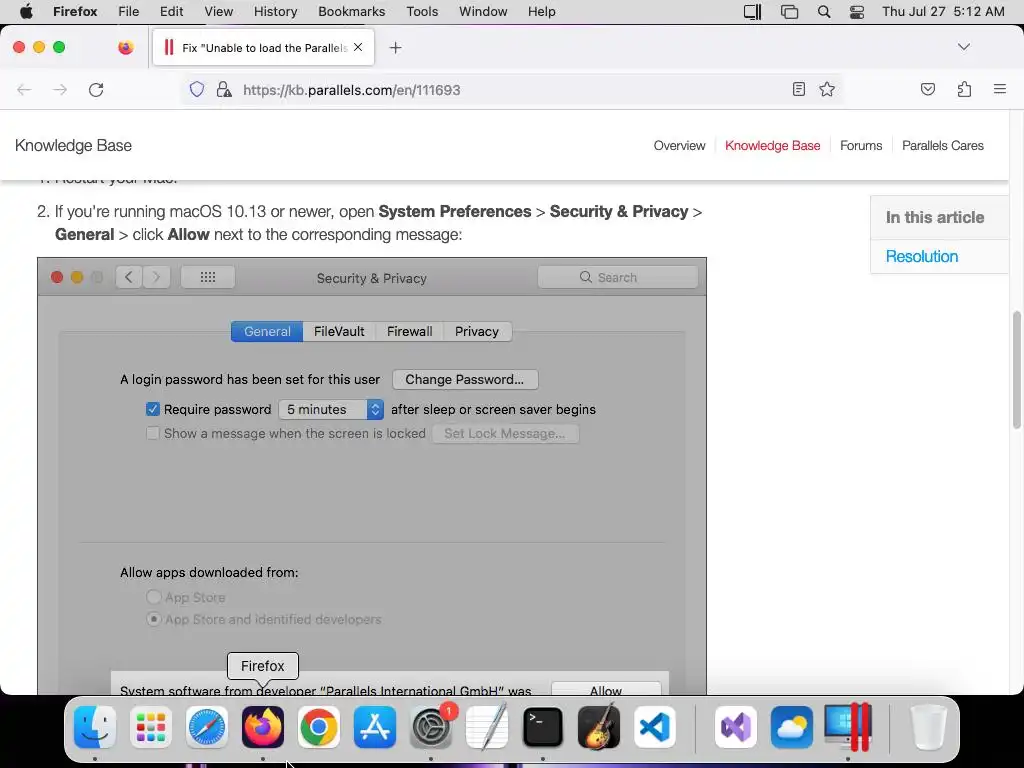
Task: Open Firefox extensions panel
Action: 964,89
